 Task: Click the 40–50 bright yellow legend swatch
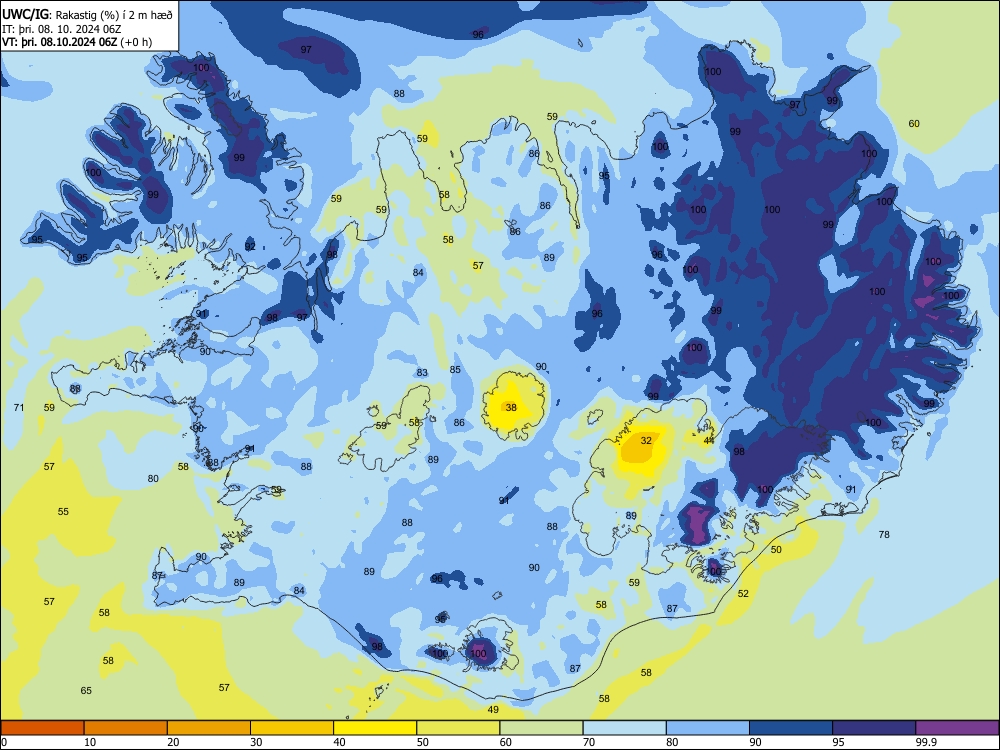tap(375, 728)
